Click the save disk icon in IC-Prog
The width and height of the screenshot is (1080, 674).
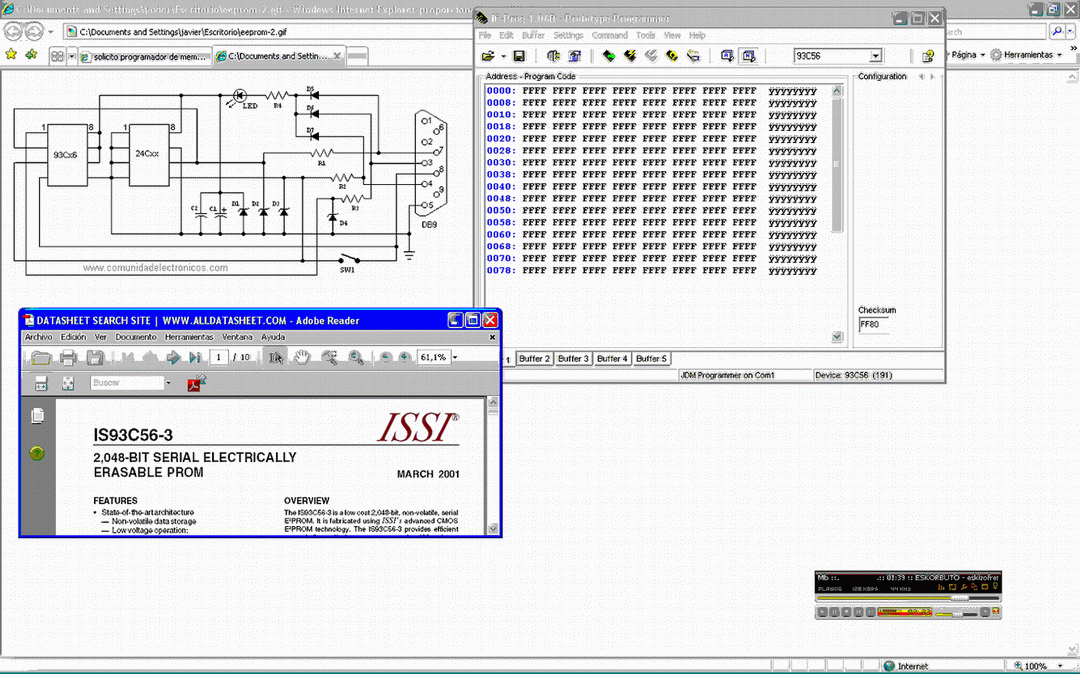pos(519,56)
